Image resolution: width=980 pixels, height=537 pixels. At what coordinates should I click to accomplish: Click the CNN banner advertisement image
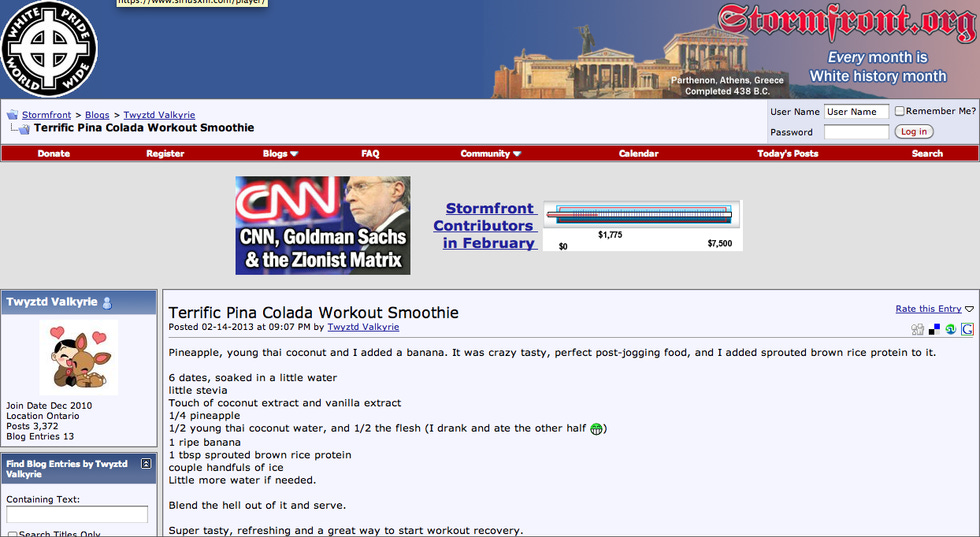[x=322, y=225]
